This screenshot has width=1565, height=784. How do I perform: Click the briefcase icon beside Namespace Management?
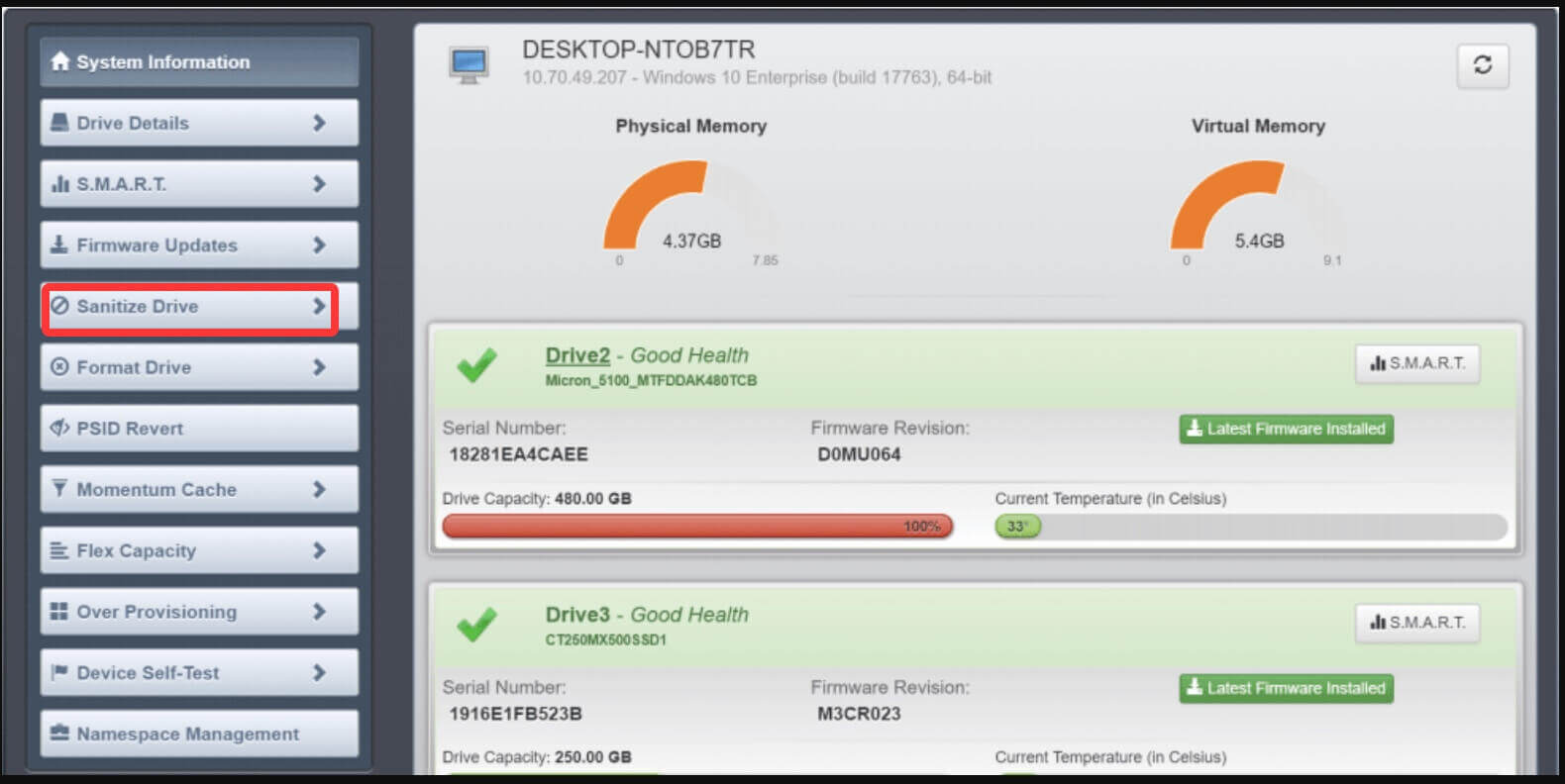tap(59, 734)
